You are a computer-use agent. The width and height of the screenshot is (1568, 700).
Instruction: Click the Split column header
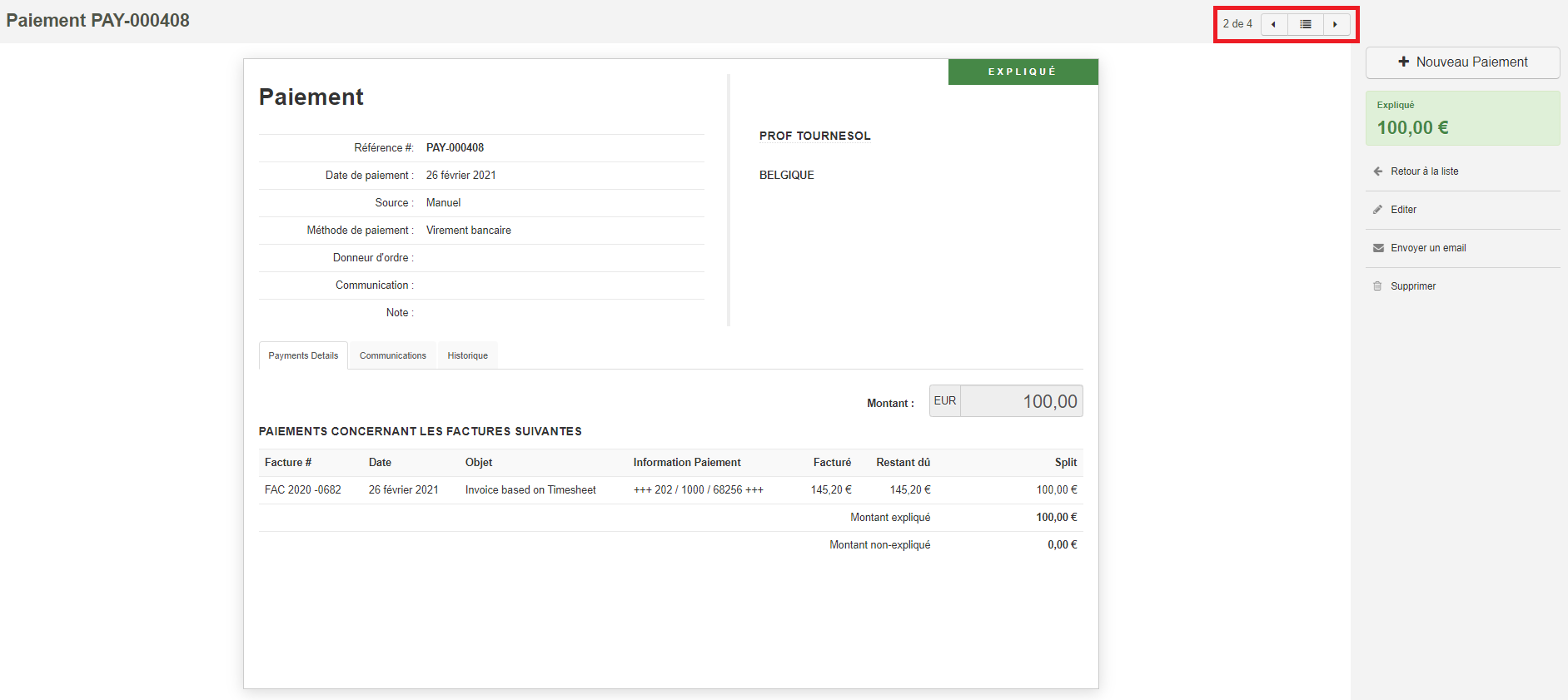[x=1066, y=463]
